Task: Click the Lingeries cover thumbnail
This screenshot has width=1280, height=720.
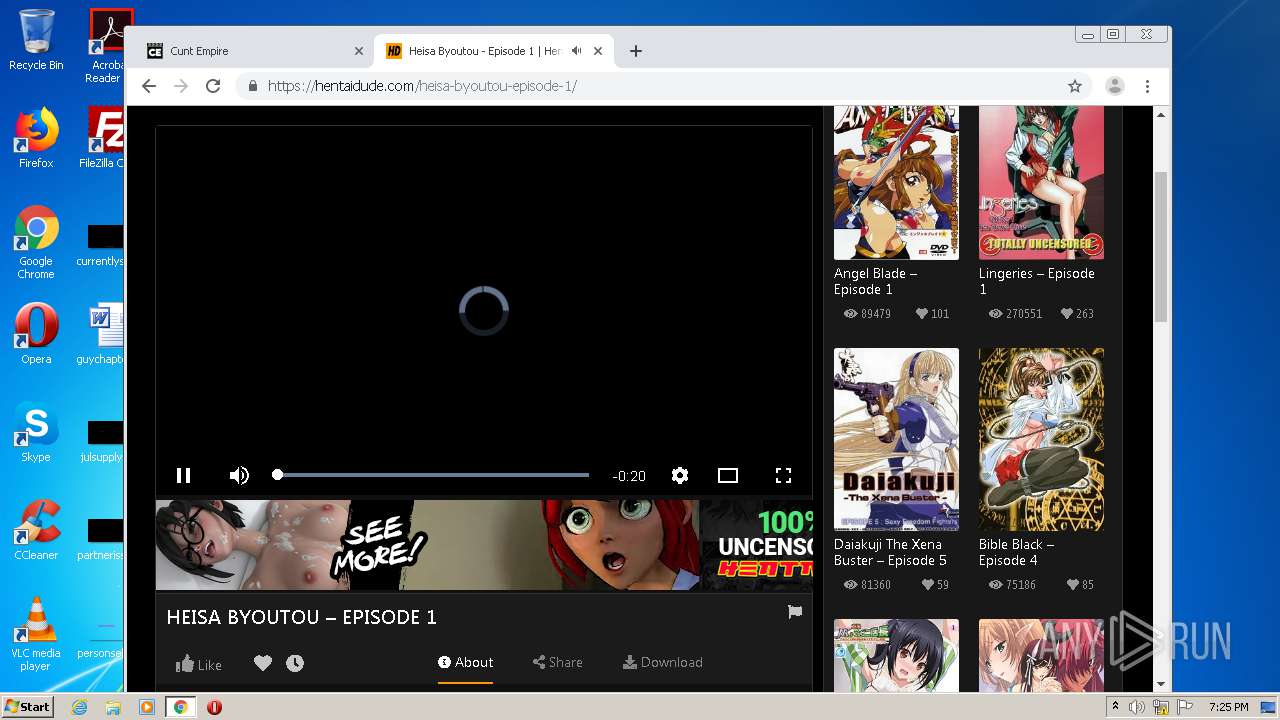Action: (1041, 182)
